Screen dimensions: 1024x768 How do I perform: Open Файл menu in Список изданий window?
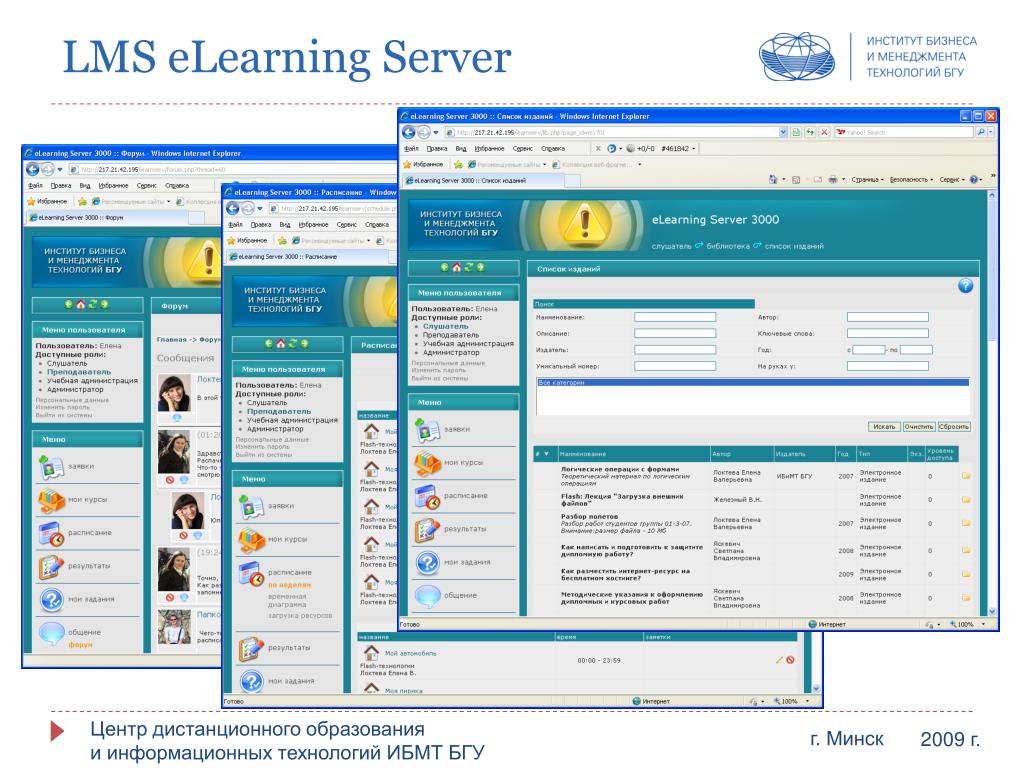(x=411, y=148)
